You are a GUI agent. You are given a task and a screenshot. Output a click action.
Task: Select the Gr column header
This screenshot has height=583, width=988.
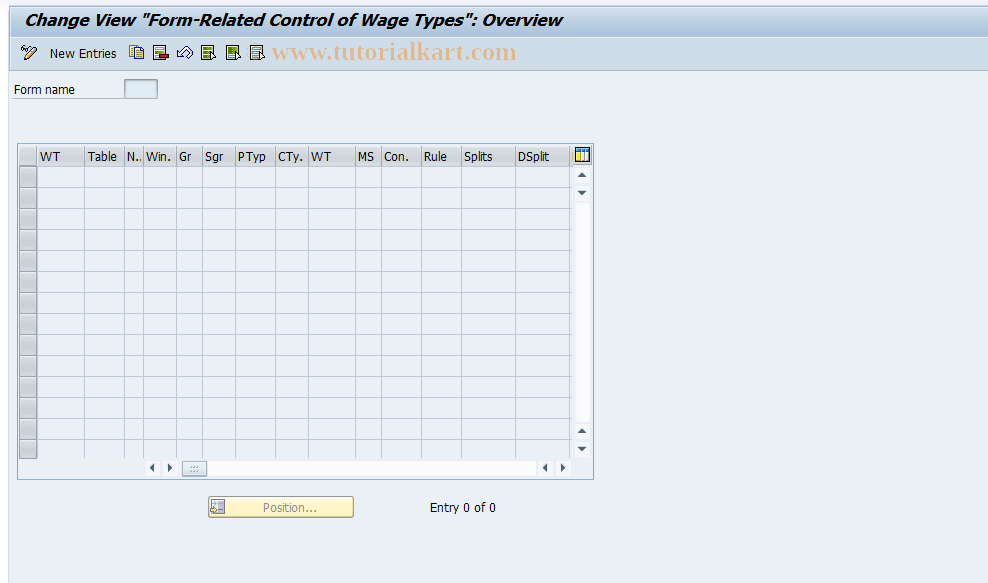click(x=189, y=156)
